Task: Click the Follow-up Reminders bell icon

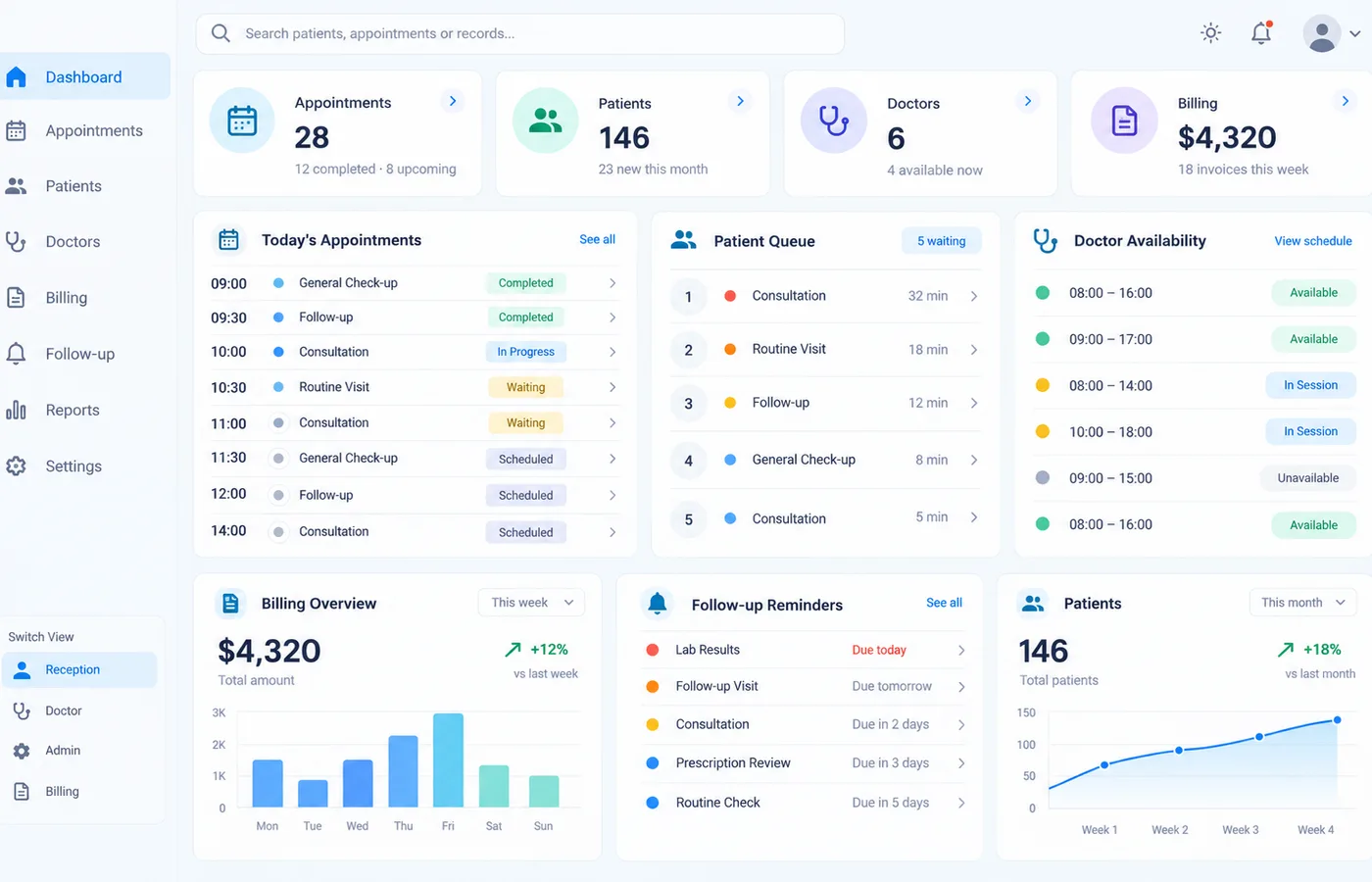Action: click(x=658, y=604)
